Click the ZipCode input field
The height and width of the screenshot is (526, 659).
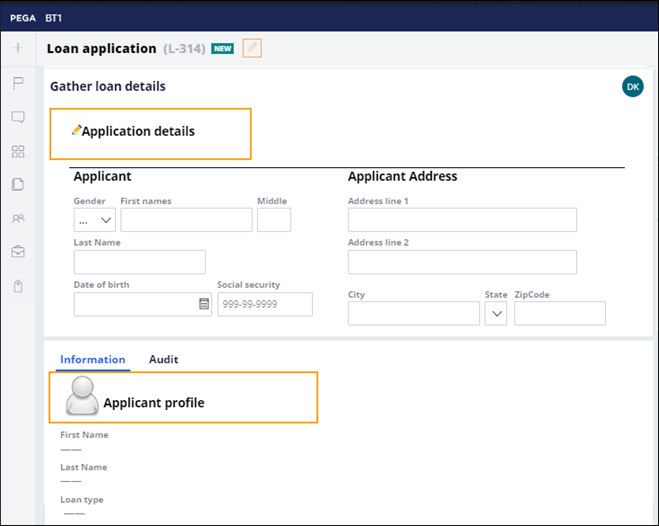pos(560,314)
